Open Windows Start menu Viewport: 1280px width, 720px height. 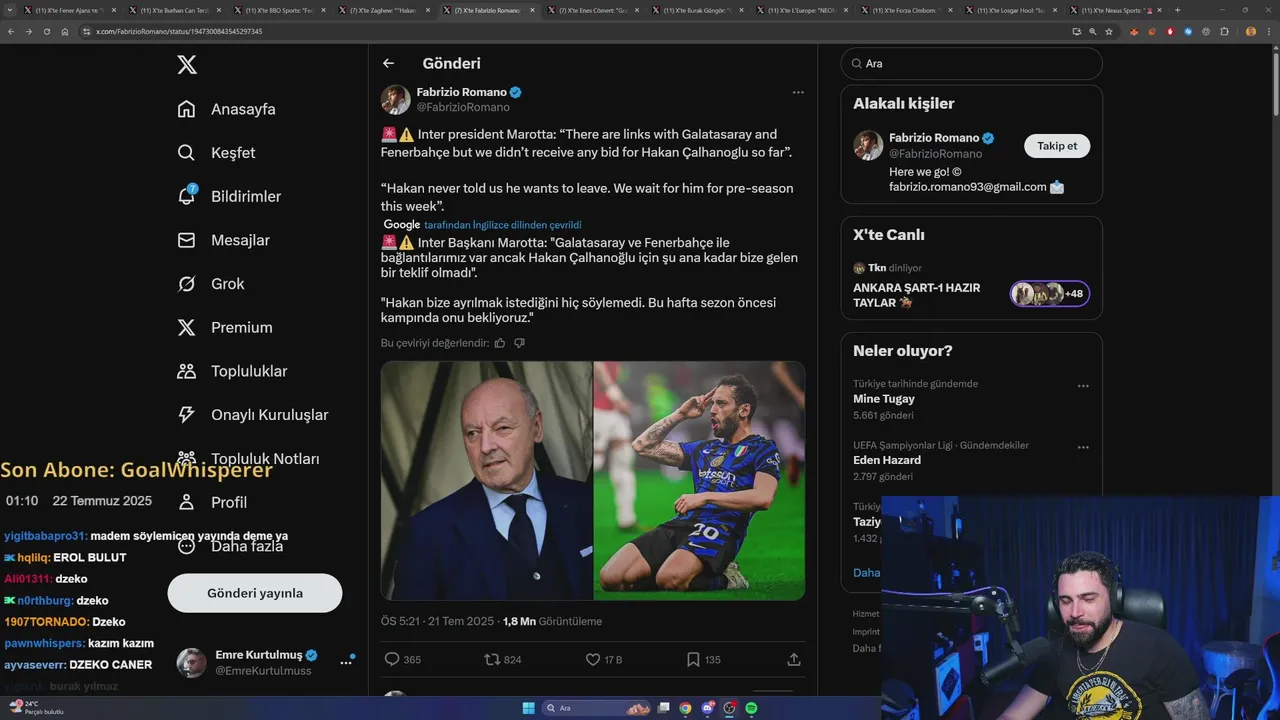point(528,708)
